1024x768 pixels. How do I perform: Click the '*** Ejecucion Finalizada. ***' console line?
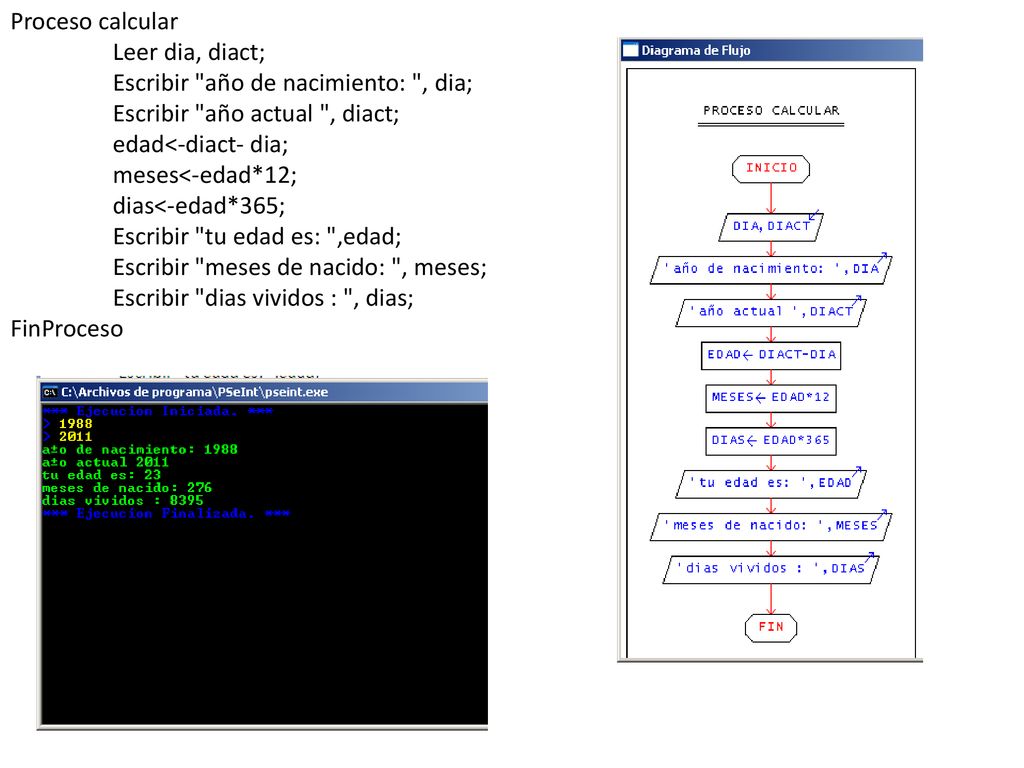pyautogui.click(x=166, y=514)
